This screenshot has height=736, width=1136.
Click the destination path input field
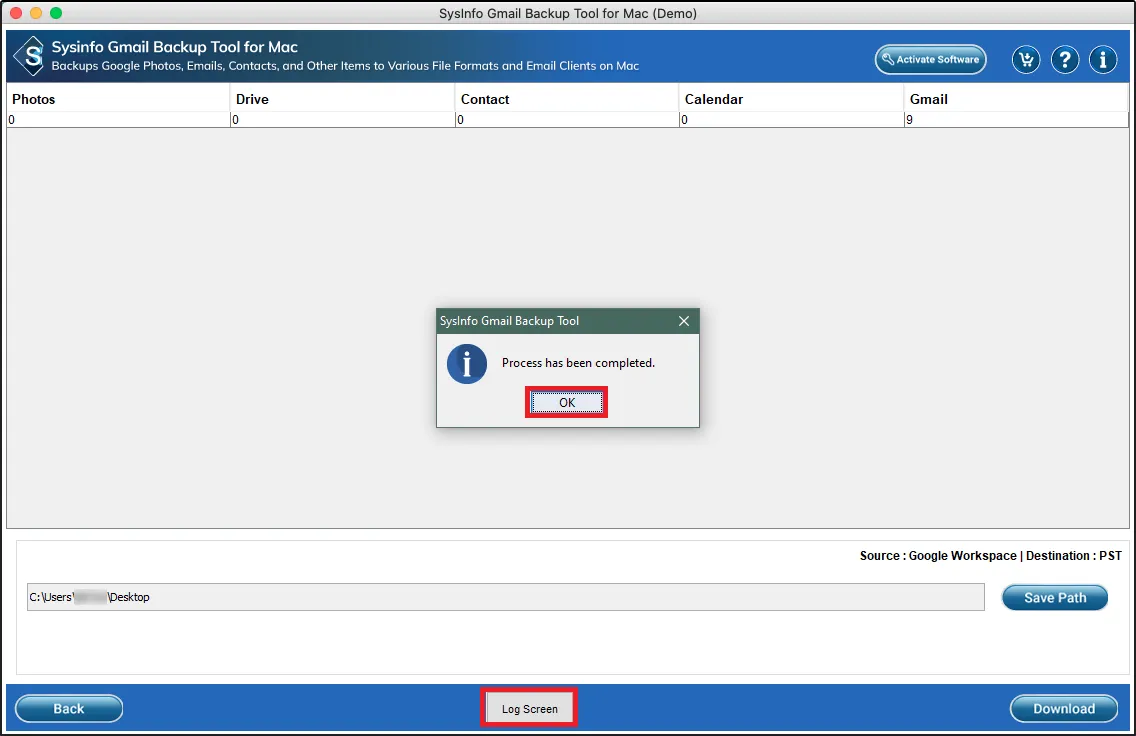pos(506,597)
